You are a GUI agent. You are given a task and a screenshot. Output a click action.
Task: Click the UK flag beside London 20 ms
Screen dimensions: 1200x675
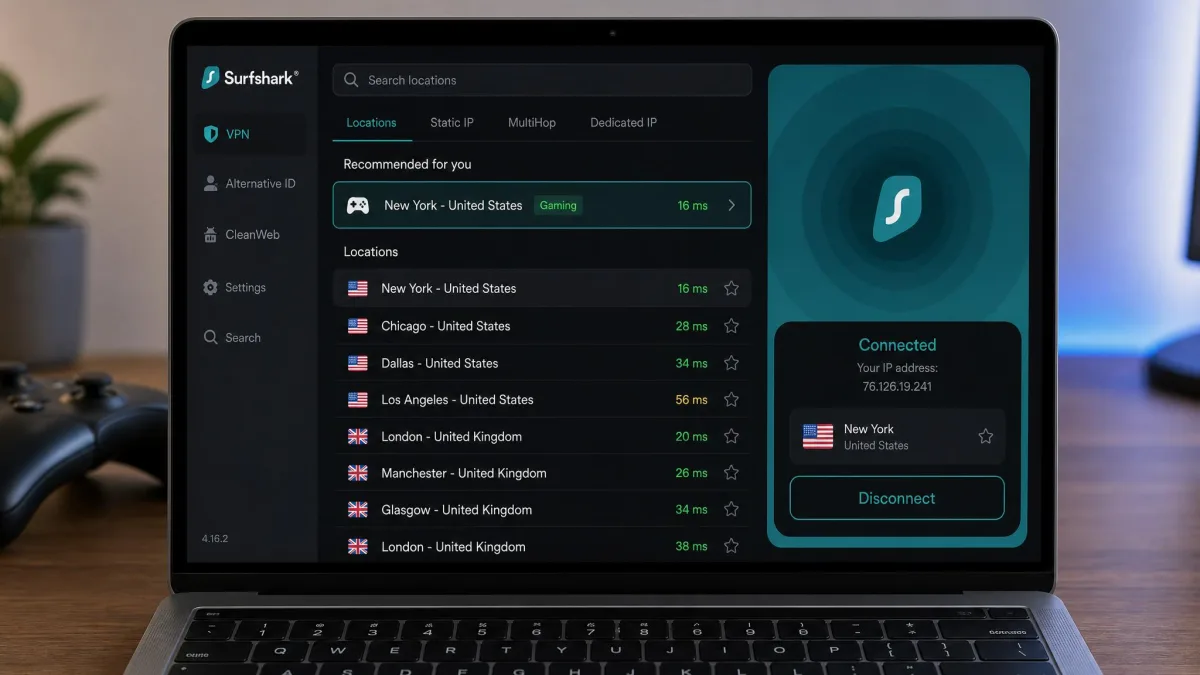point(357,436)
